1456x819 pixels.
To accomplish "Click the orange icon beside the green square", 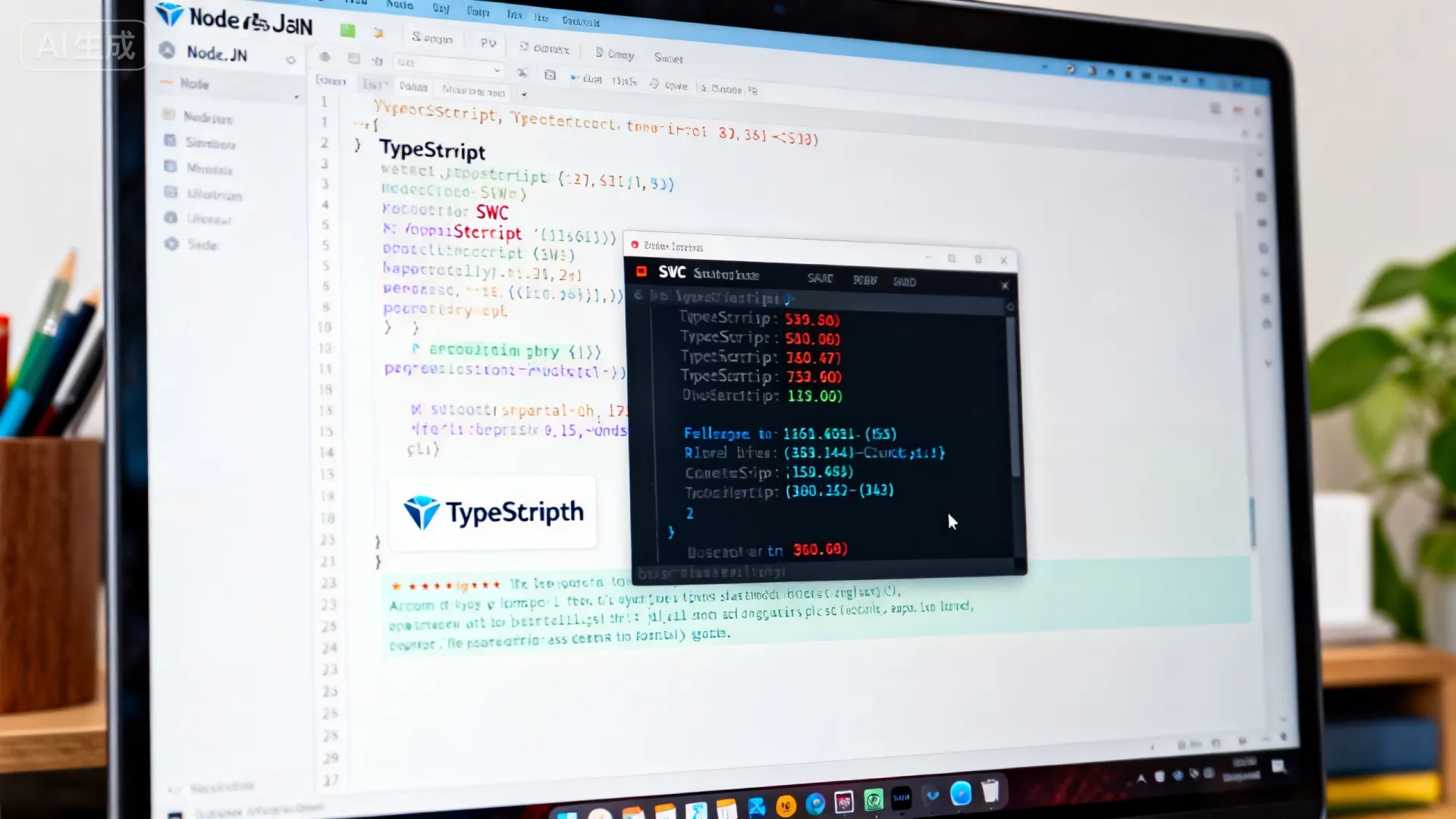I will (378, 33).
